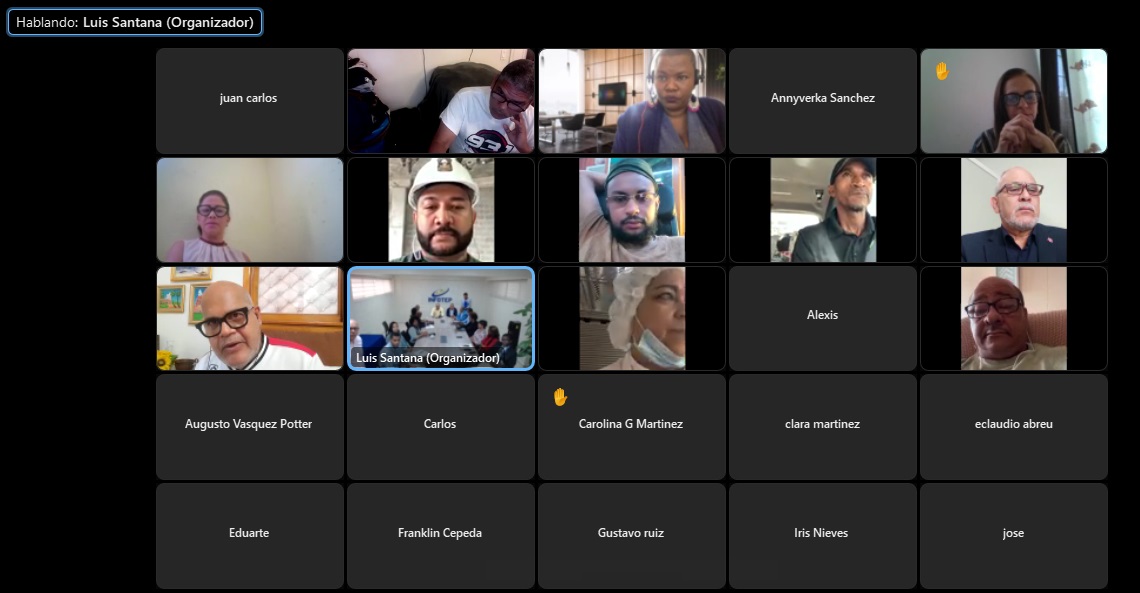Select the Iris Nieves tile

pos(822,536)
